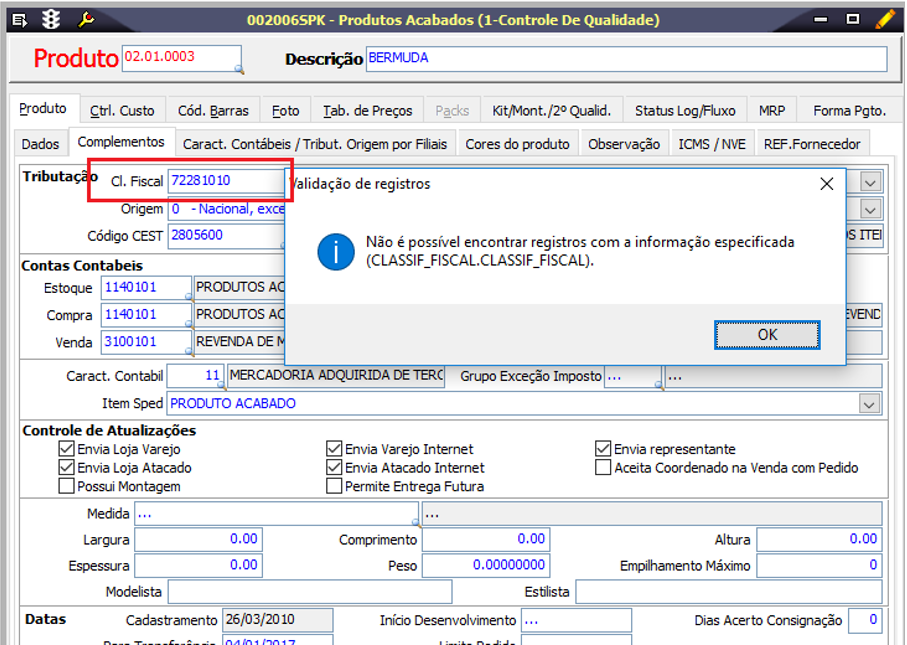Open the wrench settings icon

pyautogui.click(x=86, y=19)
